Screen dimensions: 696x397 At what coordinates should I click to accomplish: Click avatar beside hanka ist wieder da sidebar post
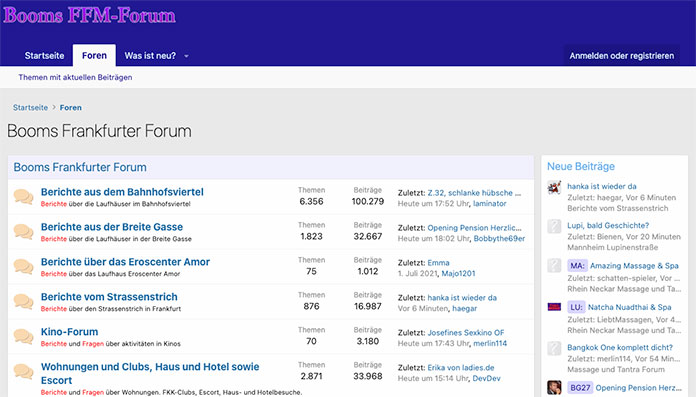(554, 188)
